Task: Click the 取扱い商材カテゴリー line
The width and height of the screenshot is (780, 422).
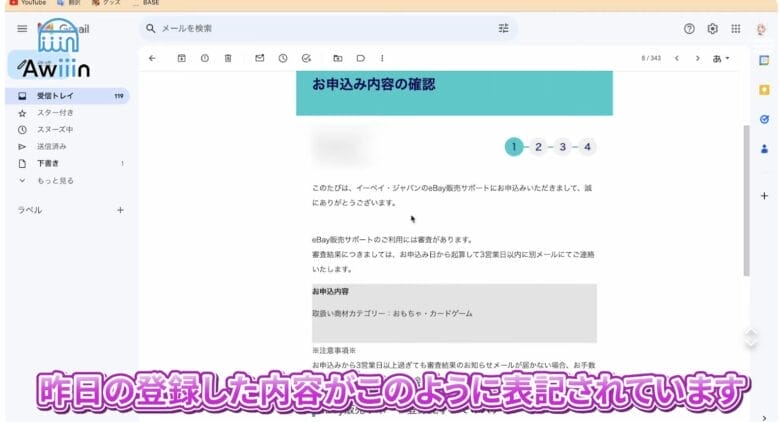Action: [392, 314]
